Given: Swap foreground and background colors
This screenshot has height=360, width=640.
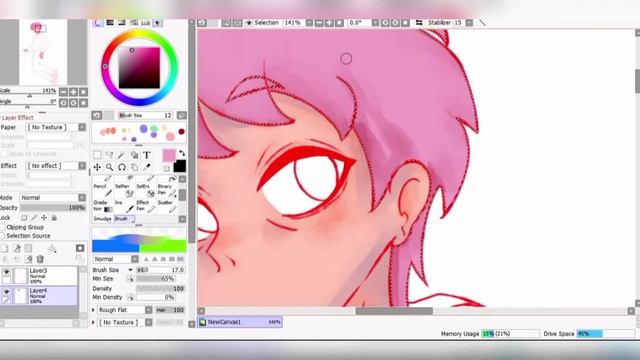Looking at the screenshot, I should coord(182,153).
